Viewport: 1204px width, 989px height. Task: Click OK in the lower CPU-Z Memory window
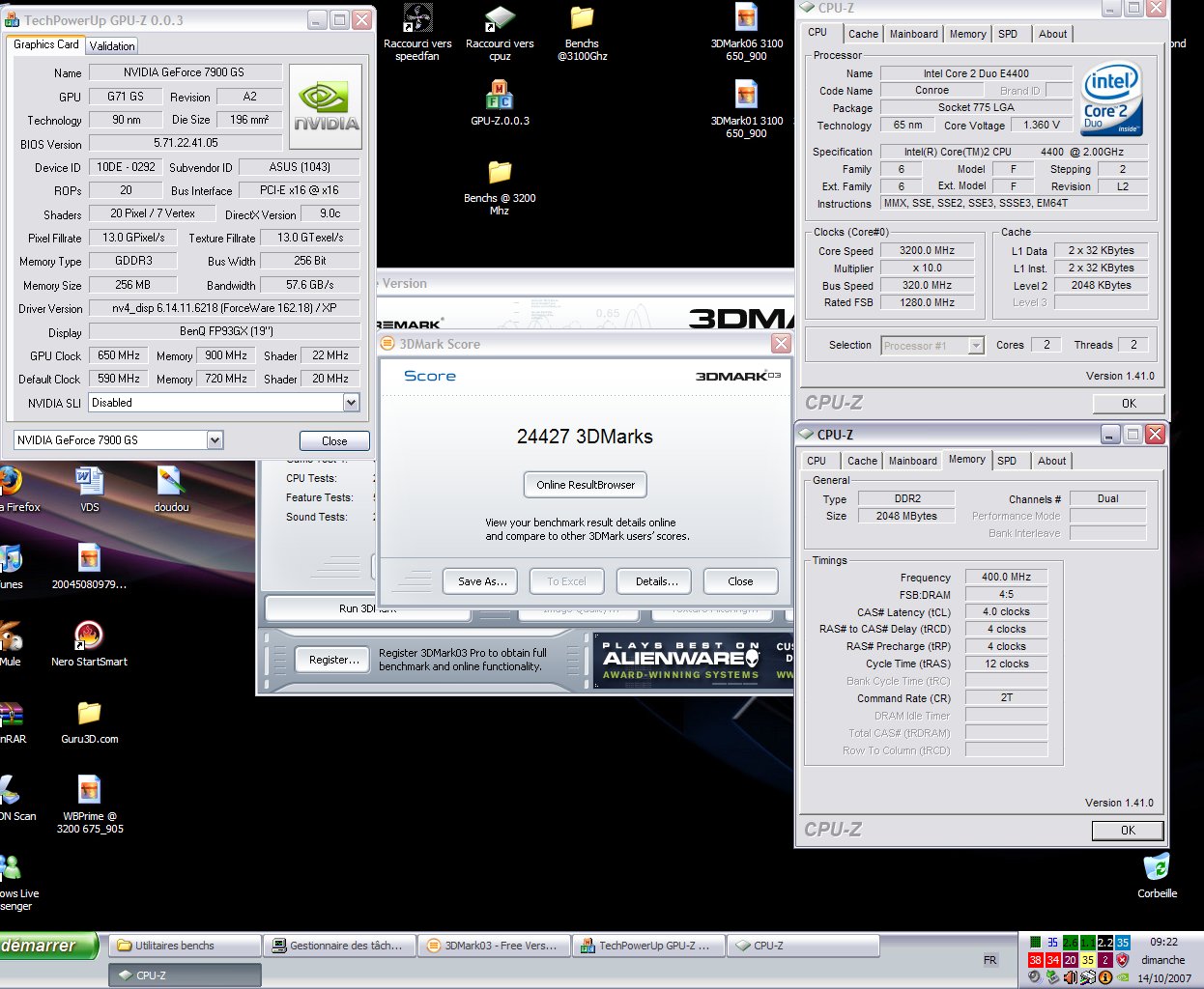pos(1128,831)
